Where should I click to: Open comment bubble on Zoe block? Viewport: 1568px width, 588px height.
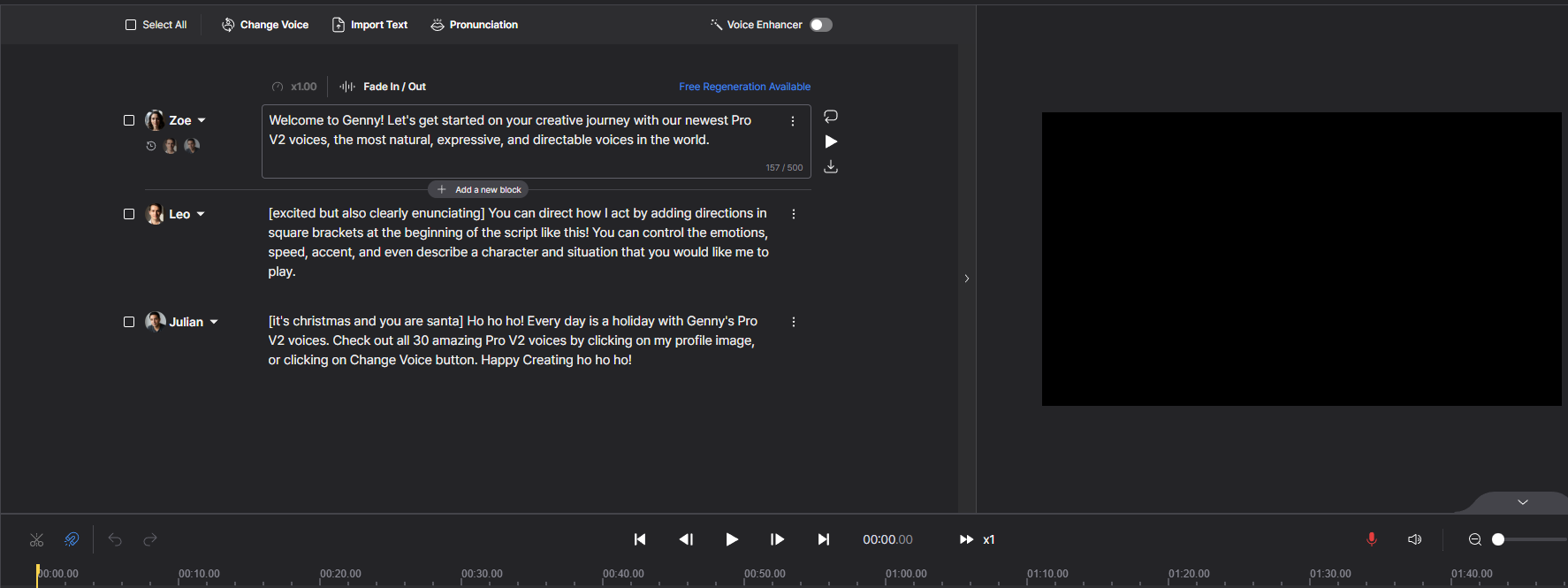(x=831, y=117)
